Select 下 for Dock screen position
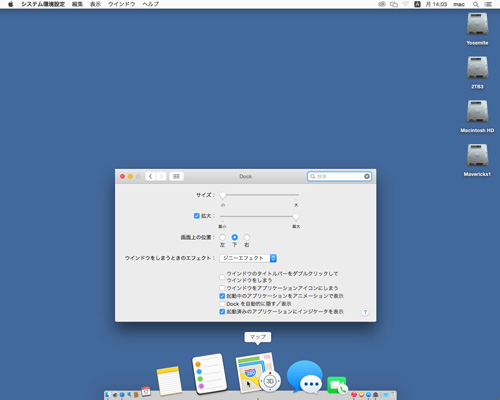The width and height of the screenshot is (500, 400). coord(235,237)
